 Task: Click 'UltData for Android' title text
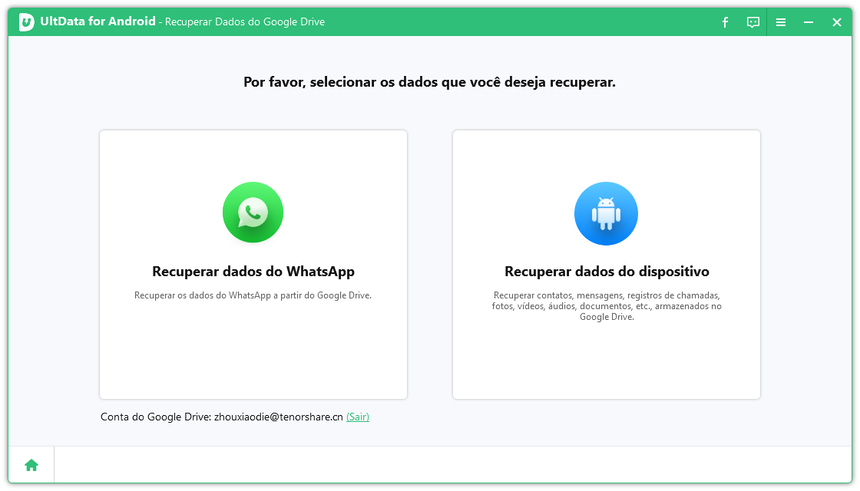pyautogui.click(x=98, y=22)
